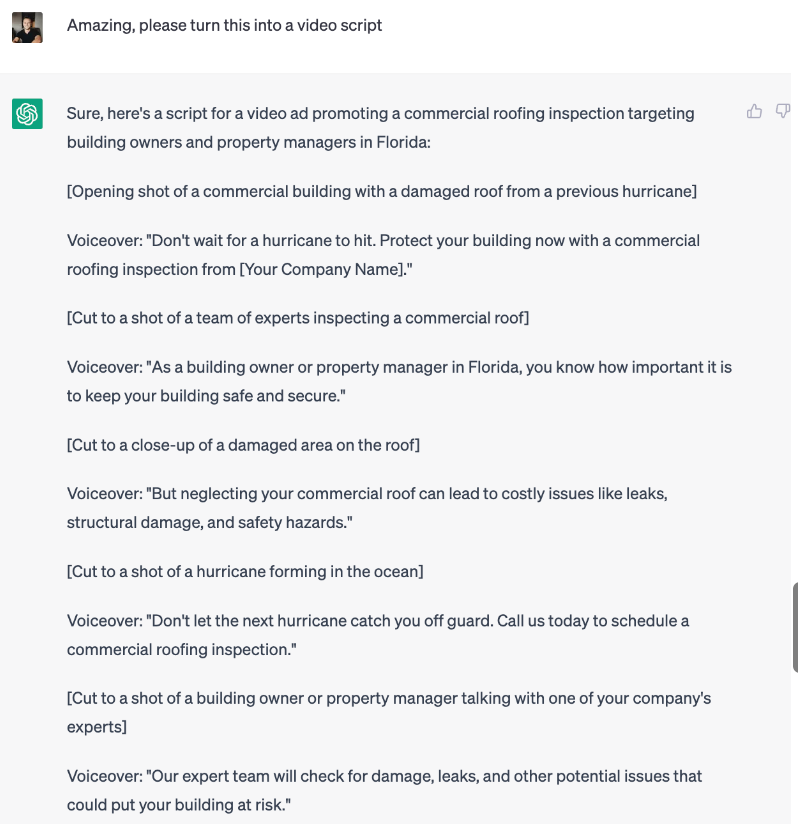Screen dimensions: 798x824
Task: Click the "[Cut to a shot of a hurricane forming" line
Action: click(x=245, y=572)
